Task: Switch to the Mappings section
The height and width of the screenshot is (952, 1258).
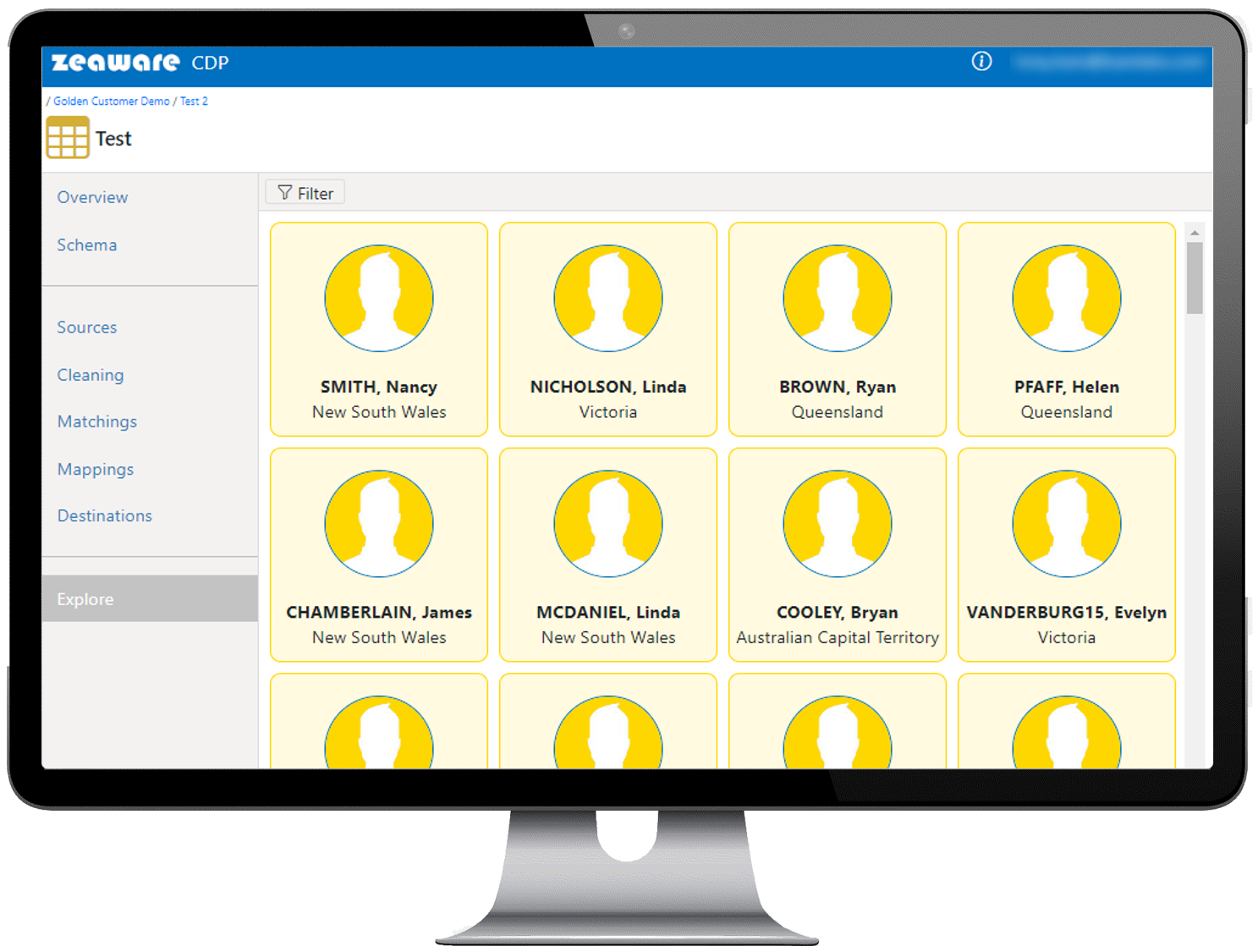Action: tap(96, 469)
